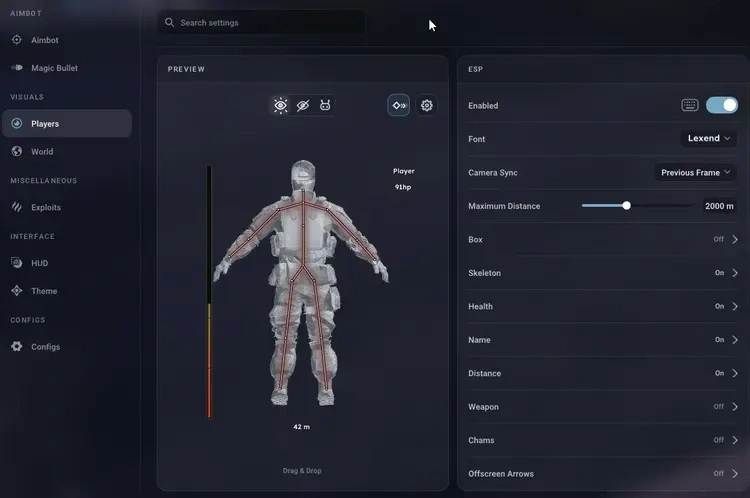Click the Offscreen Arrows row label
This screenshot has height=498, width=750.
pyautogui.click(x=501, y=474)
